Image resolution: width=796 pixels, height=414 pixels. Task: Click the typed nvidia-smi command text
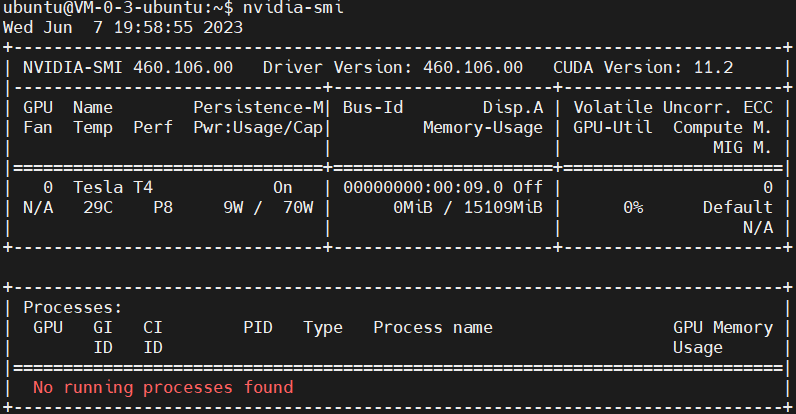point(293,7)
